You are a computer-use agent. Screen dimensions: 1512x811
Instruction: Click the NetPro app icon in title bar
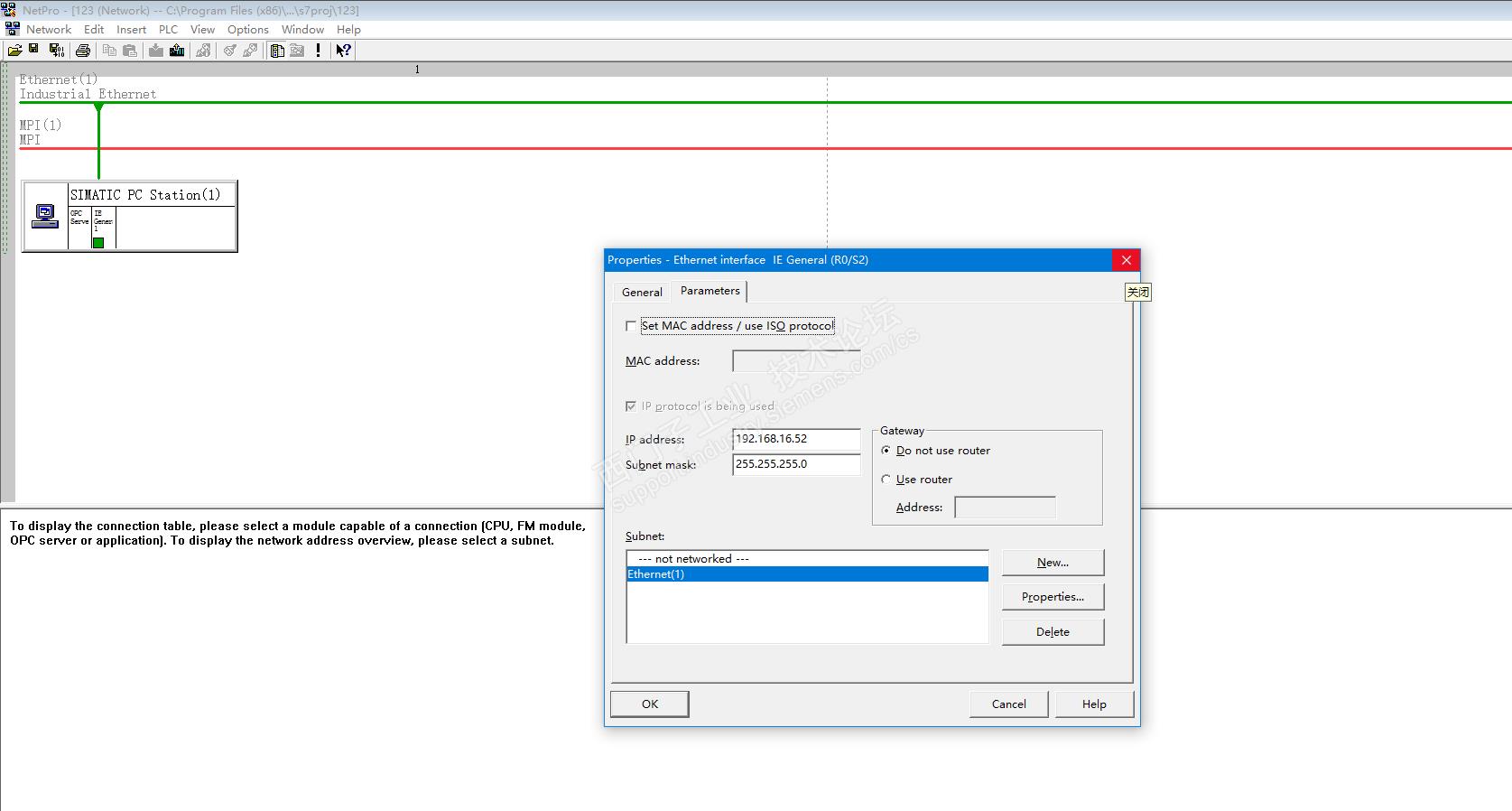[x=9, y=10]
